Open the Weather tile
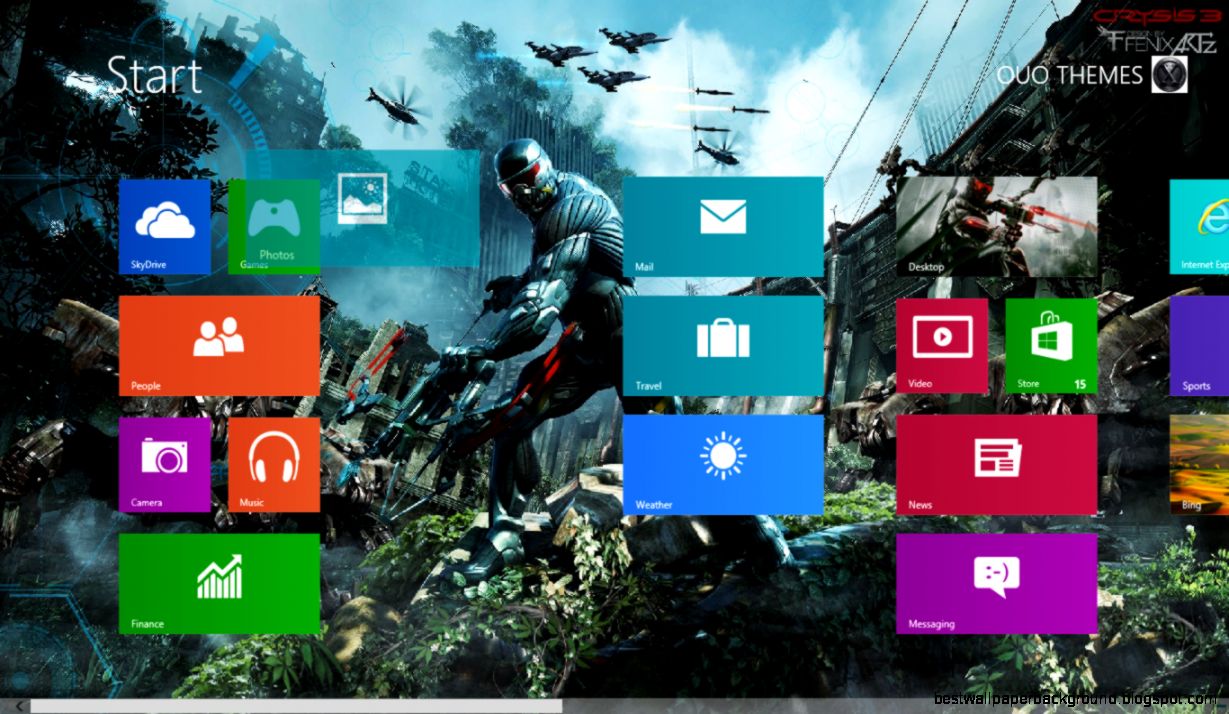 (x=723, y=465)
